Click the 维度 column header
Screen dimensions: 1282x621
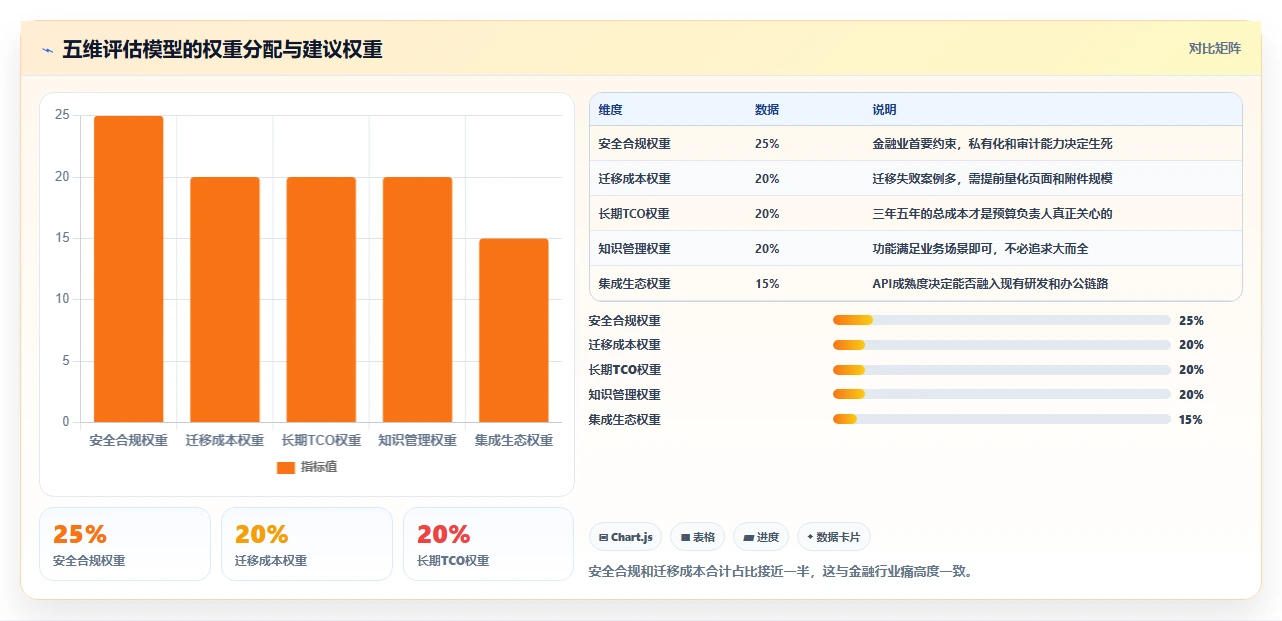point(610,110)
